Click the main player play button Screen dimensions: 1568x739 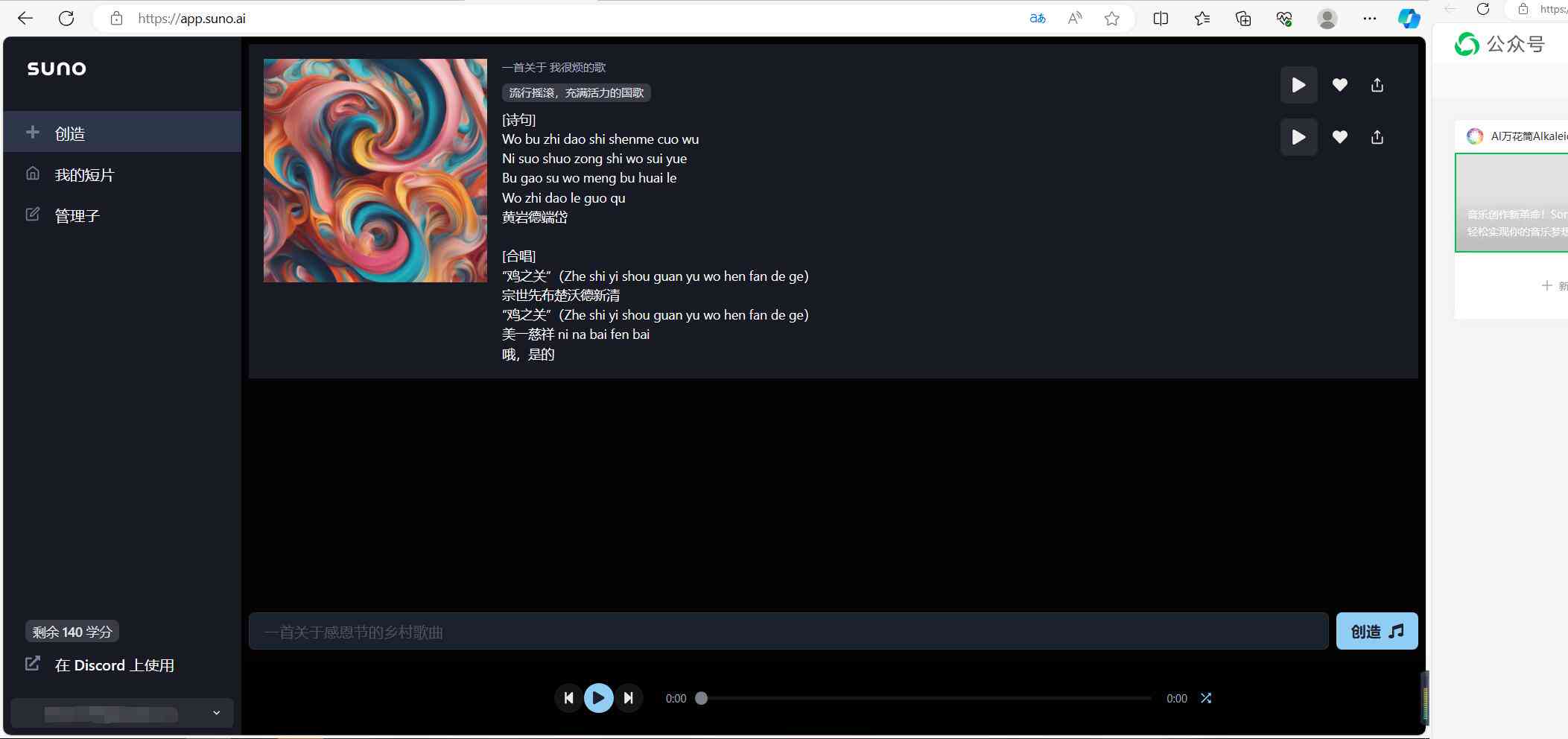pos(598,698)
